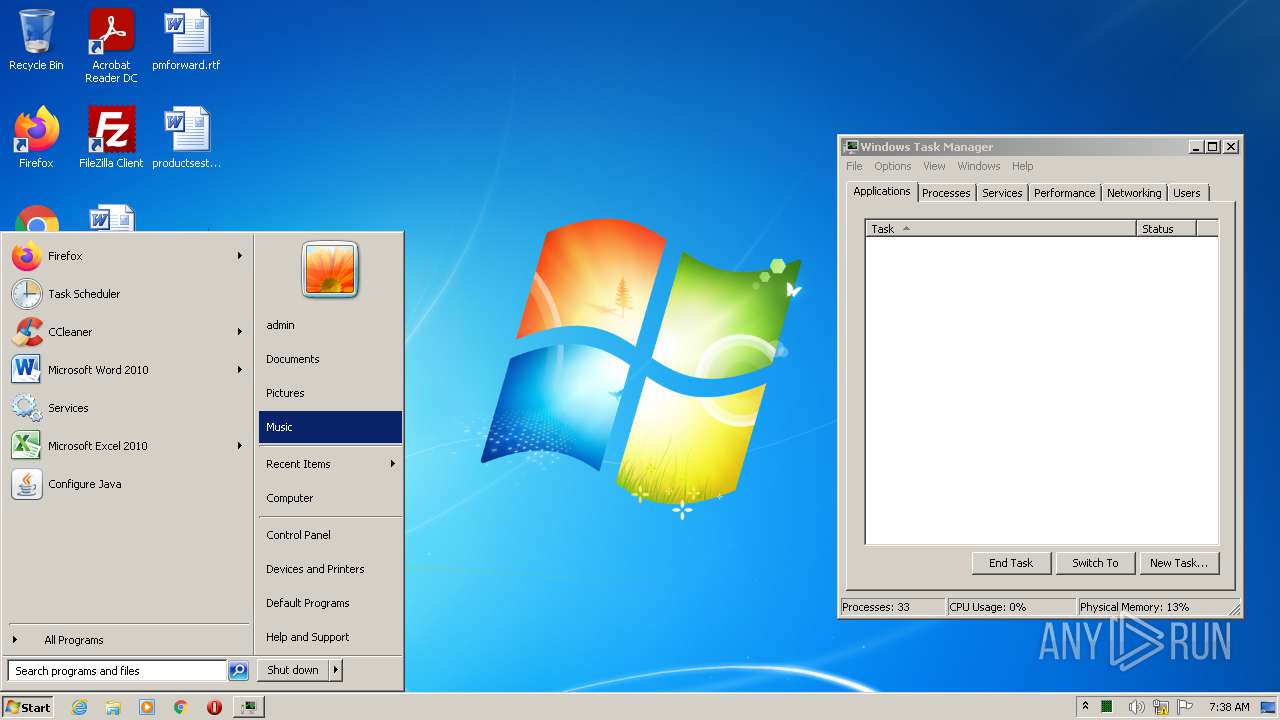Open Action Center flag tray icon
Image resolution: width=1280 pixels, height=720 pixels.
pyautogui.click(x=1185, y=707)
